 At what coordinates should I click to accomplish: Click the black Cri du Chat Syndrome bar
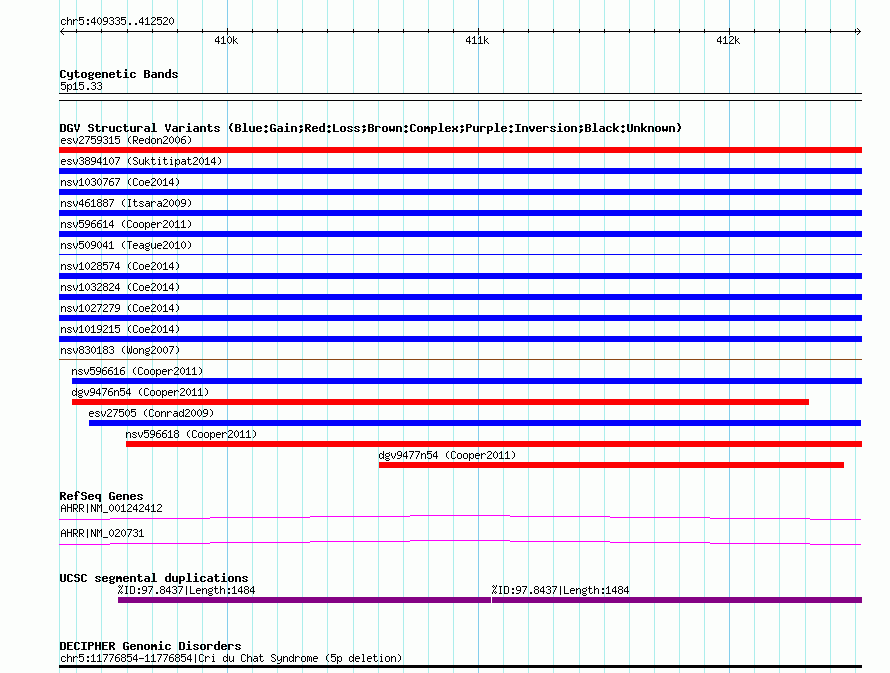click(460, 667)
